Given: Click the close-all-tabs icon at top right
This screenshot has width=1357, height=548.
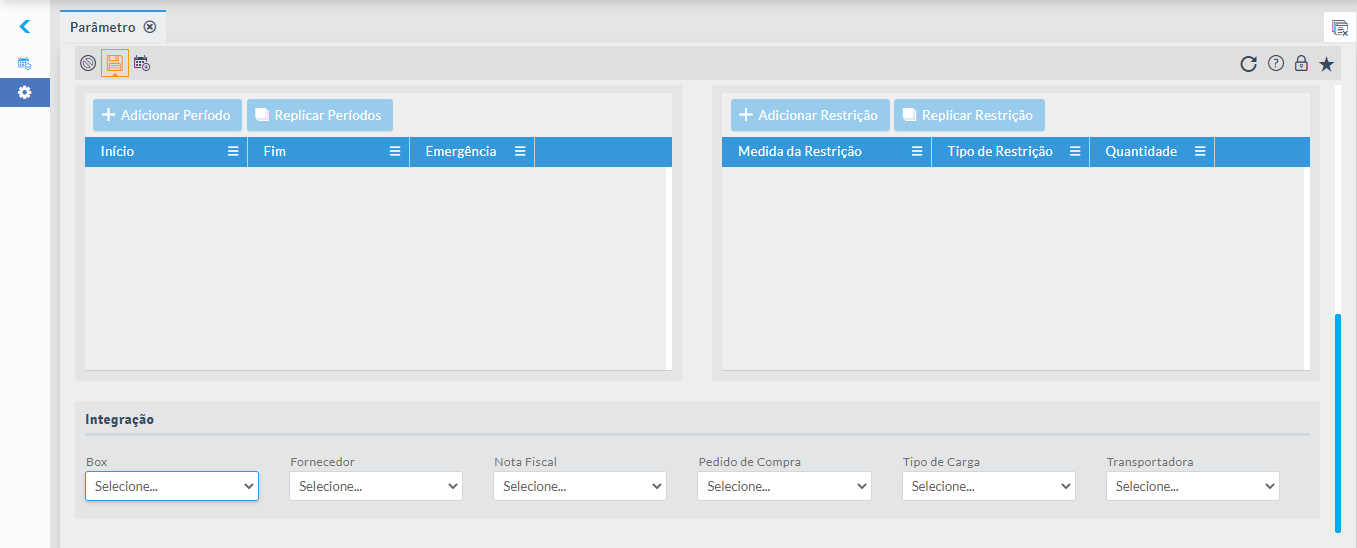Looking at the screenshot, I should [x=1340, y=28].
